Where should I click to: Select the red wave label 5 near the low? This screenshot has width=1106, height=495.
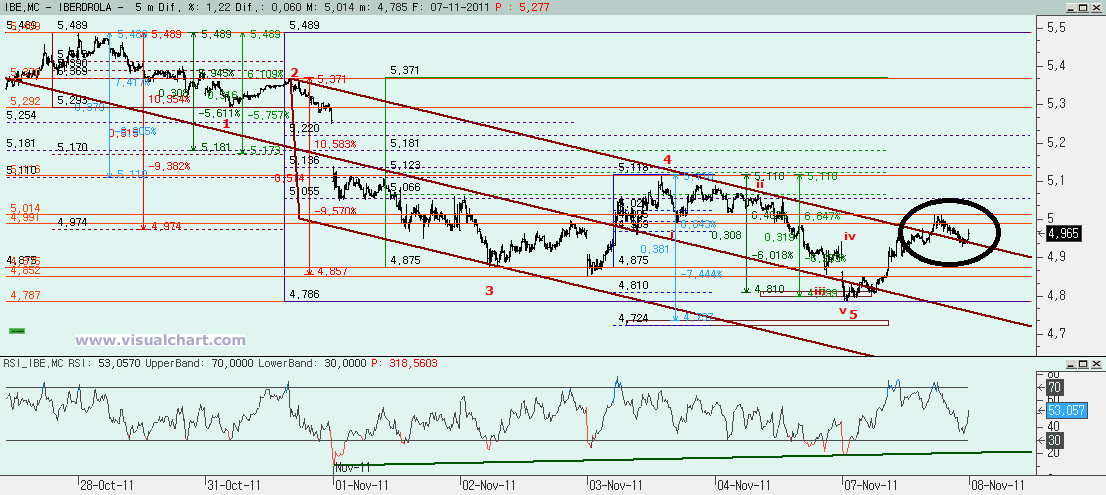tap(853, 314)
